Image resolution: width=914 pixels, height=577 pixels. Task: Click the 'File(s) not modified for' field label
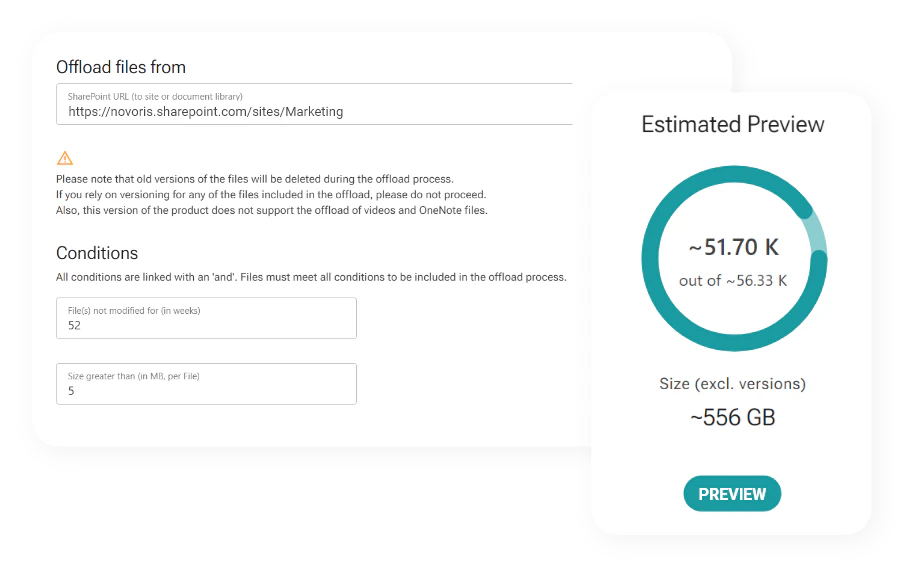(x=134, y=311)
